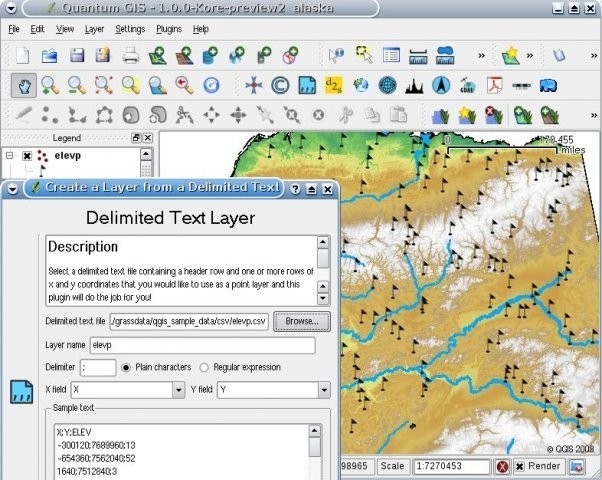The image size is (602, 480).
Task: Open the File menu
Action: [14, 29]
